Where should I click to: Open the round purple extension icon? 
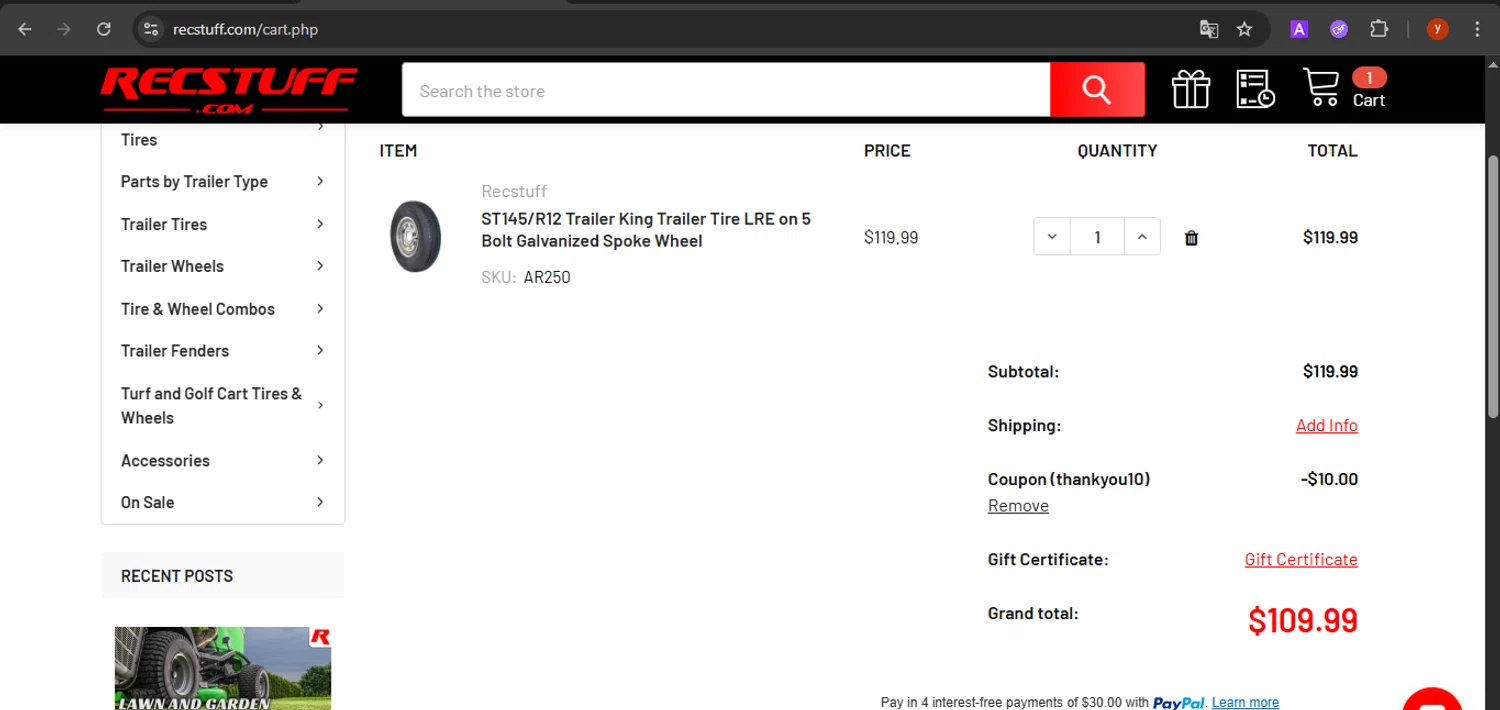pos(1339,29)
